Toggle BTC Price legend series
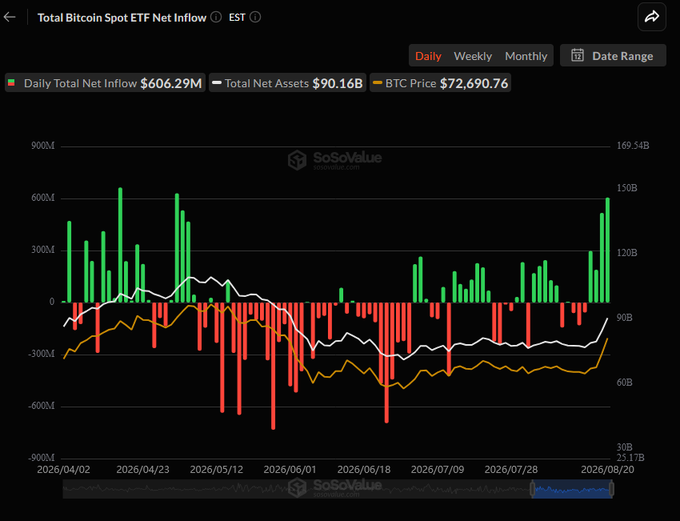Viewport: 680px width, 521px height. point(440,83)
